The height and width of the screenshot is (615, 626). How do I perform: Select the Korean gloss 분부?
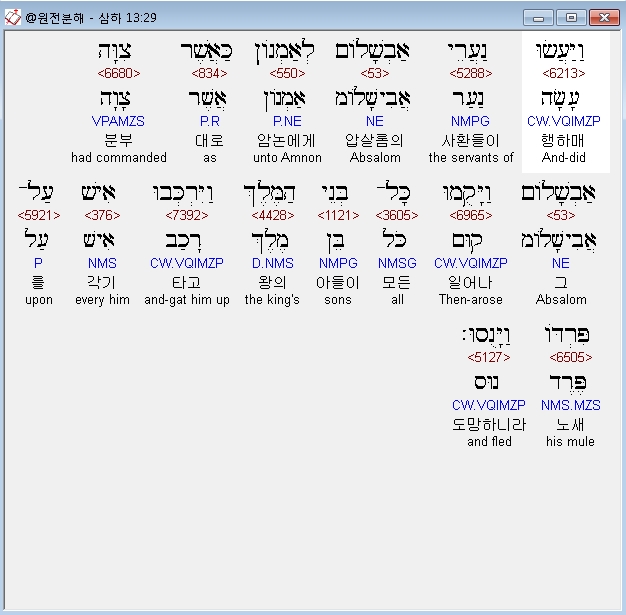[x=119, y=141]
